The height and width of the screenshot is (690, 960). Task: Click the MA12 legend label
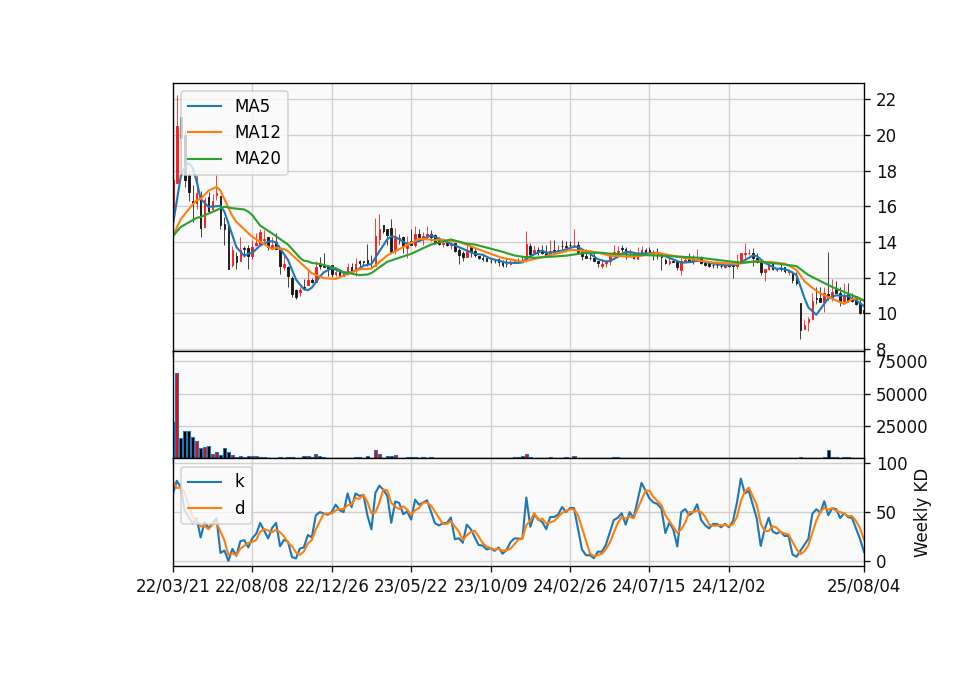(257, 132)
